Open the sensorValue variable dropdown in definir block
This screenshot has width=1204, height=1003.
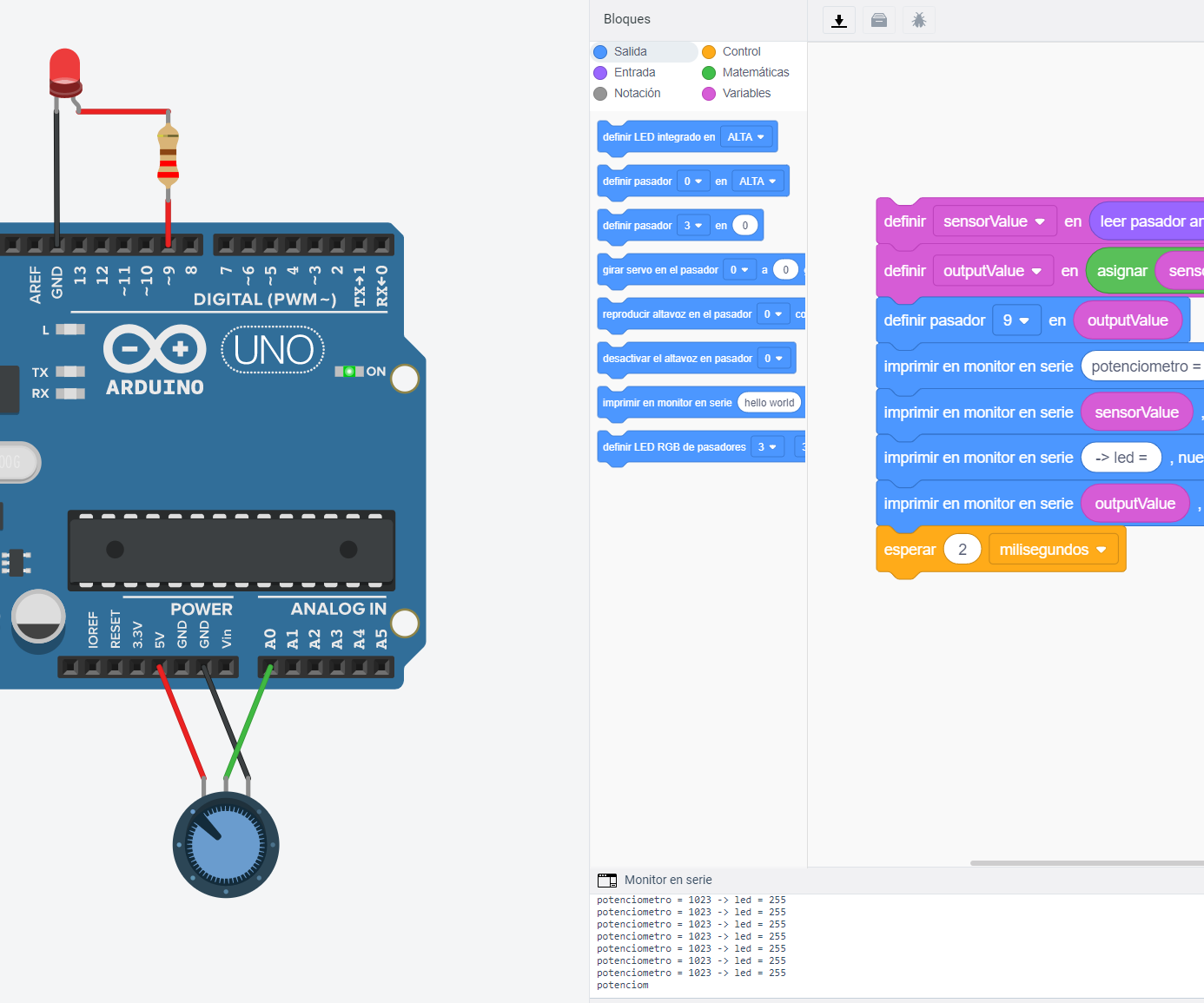pyautogui.click(x=995, y=221)
